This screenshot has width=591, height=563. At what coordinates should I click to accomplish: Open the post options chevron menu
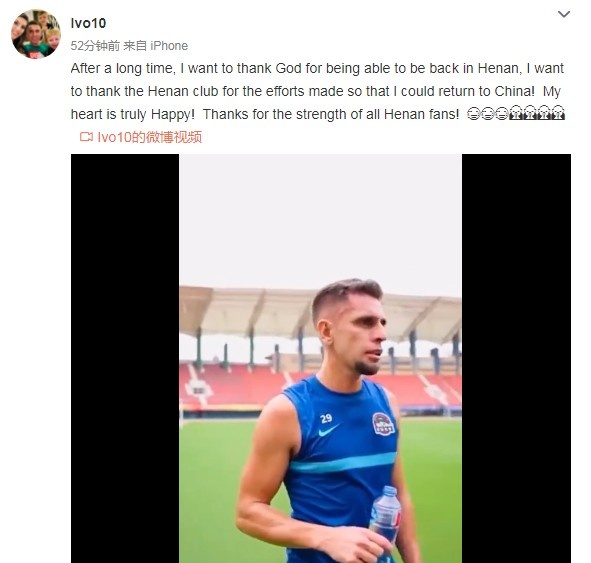[x=564, y=14]
